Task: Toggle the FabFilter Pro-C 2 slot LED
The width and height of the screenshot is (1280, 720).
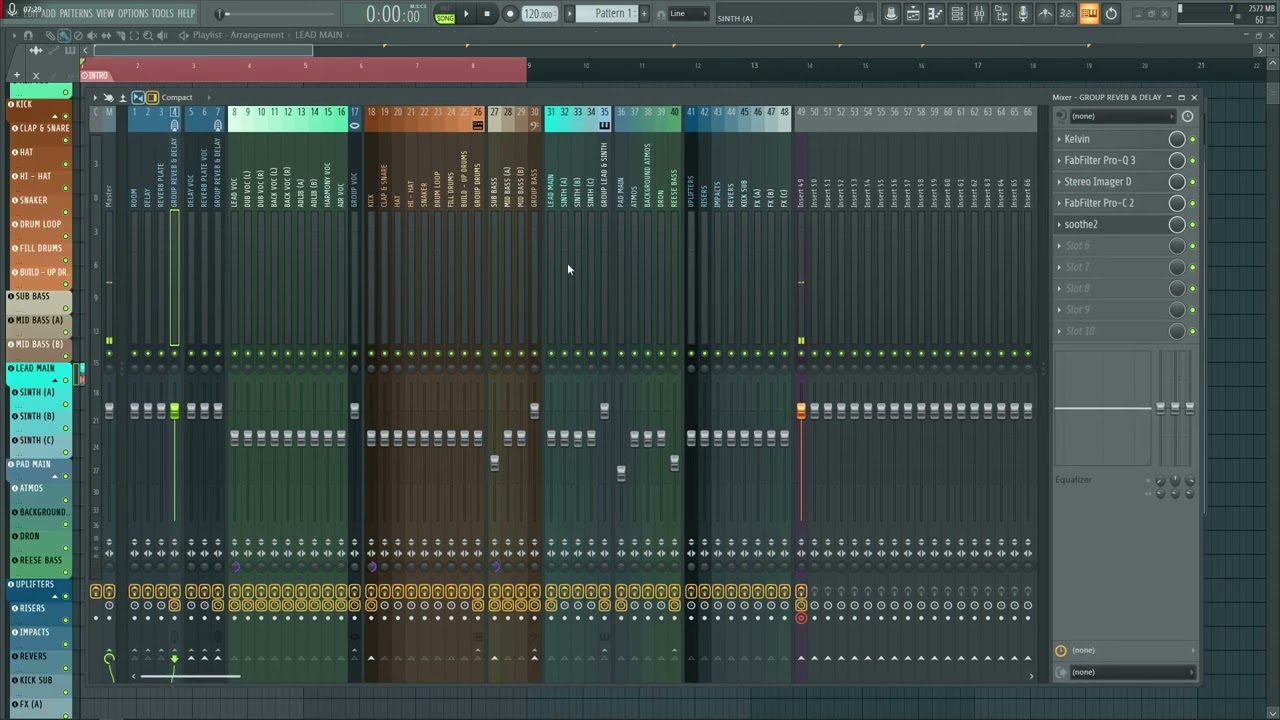Action: tap(1192, 203)
